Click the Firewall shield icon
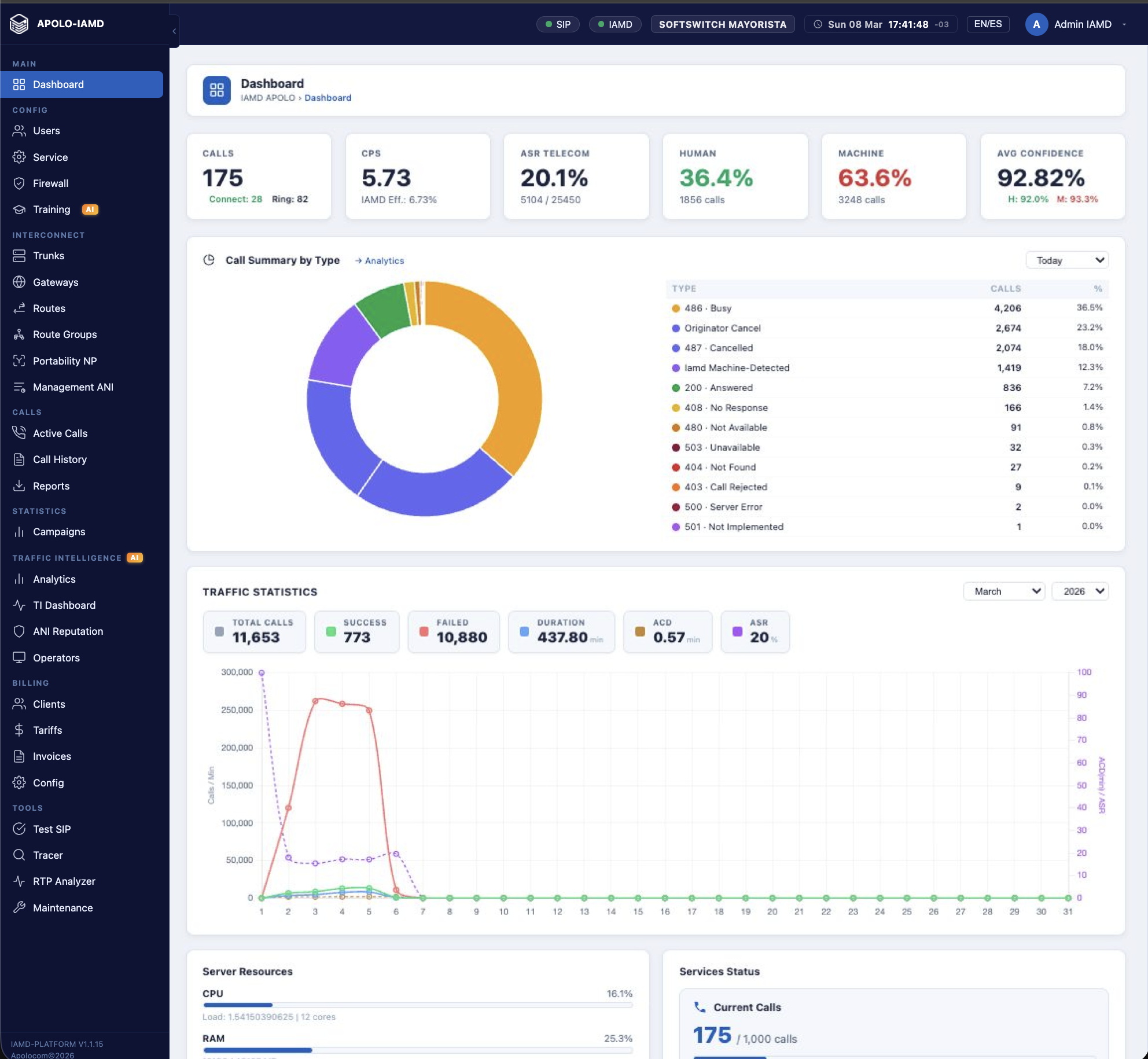The width and height of the screenshot is (1148, 1059). [x=19, y=183]
